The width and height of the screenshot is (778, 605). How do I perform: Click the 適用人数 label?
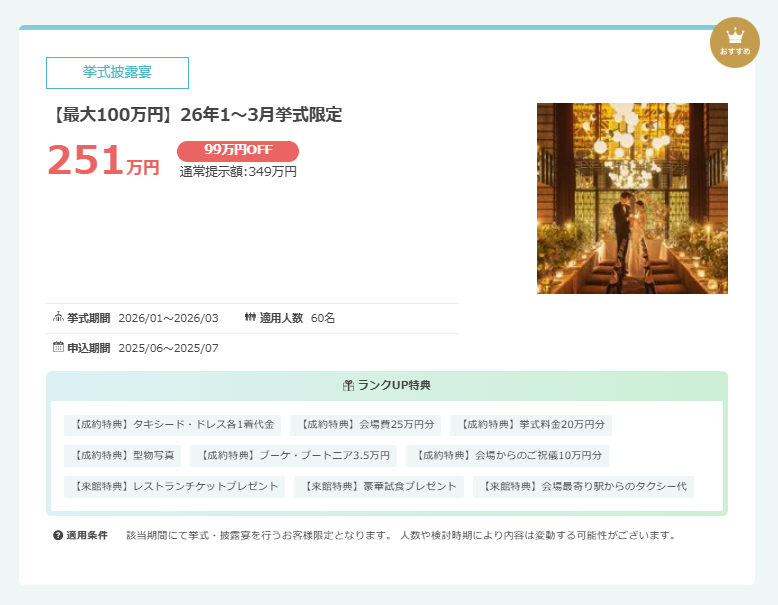point(281,318)
